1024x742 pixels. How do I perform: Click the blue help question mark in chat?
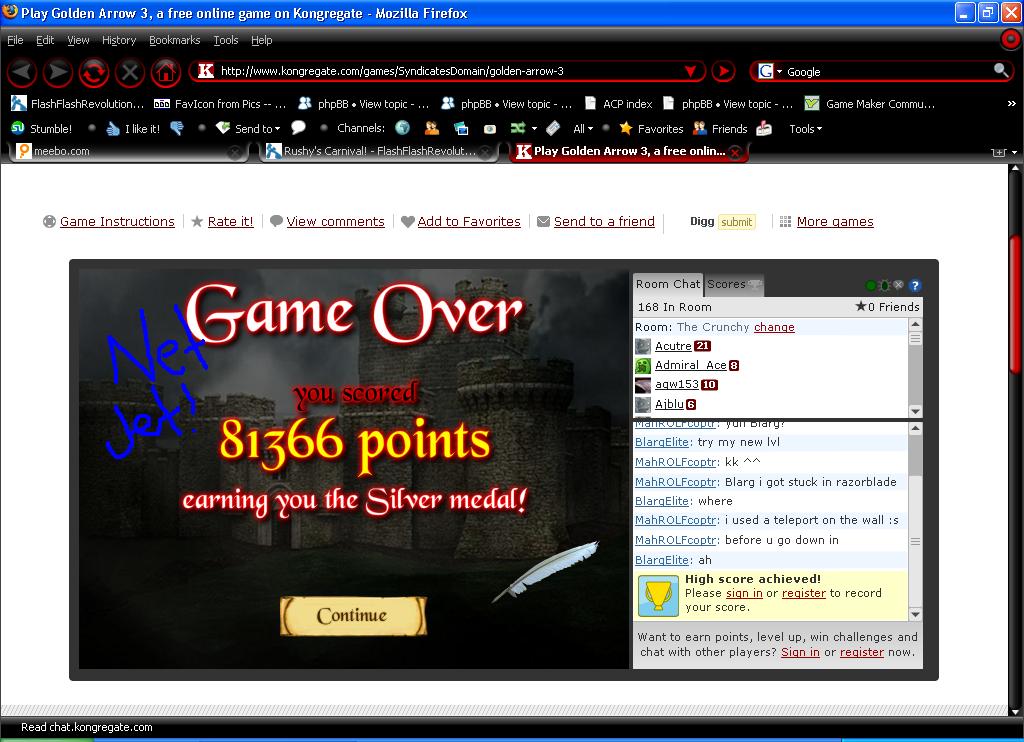coord(915,285)
